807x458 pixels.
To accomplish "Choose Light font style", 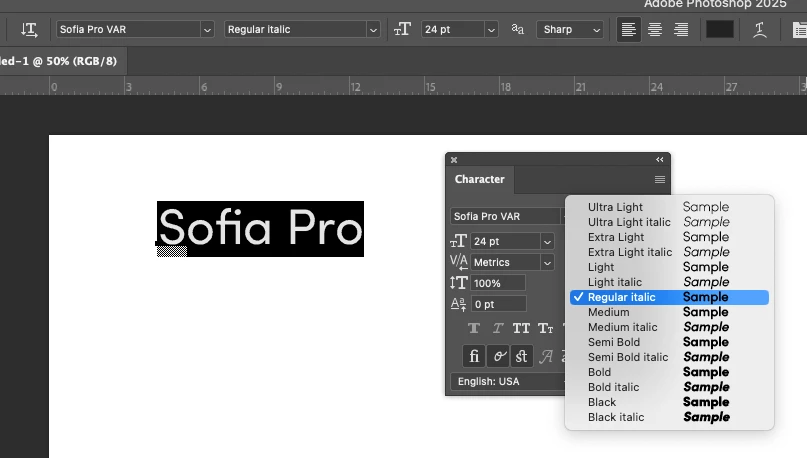I will [x=669, y=267].
